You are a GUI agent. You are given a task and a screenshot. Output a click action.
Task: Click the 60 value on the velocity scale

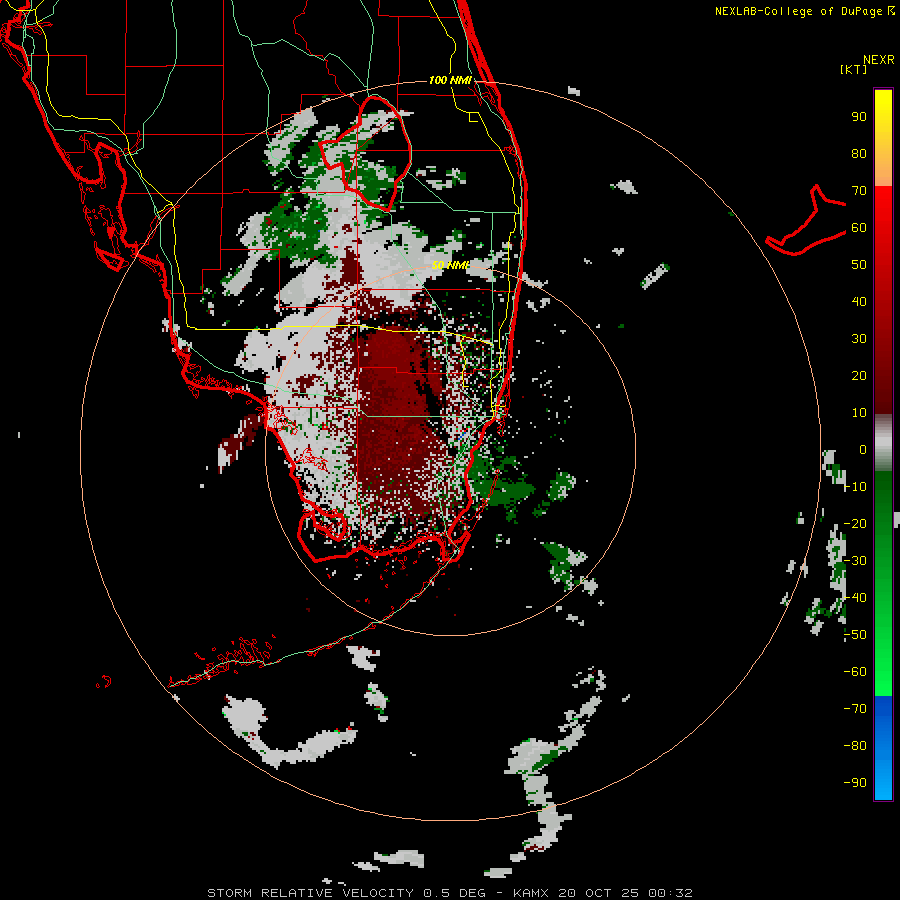(859, 228)
